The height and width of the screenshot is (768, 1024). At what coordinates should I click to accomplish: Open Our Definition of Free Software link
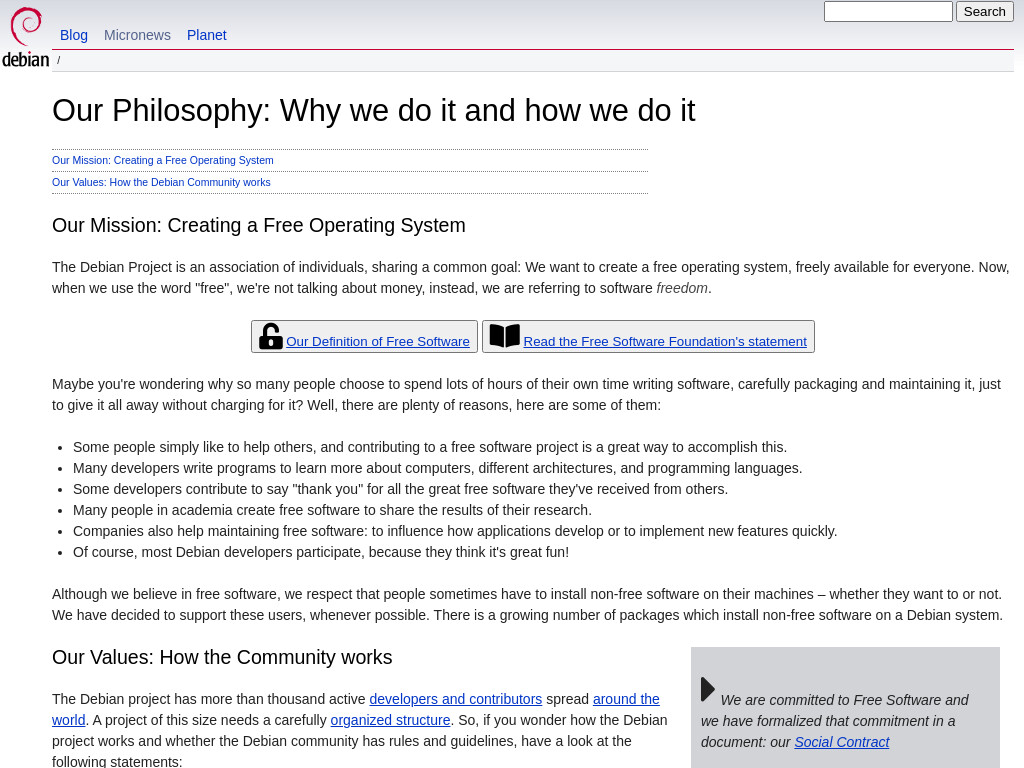[377, 342]
